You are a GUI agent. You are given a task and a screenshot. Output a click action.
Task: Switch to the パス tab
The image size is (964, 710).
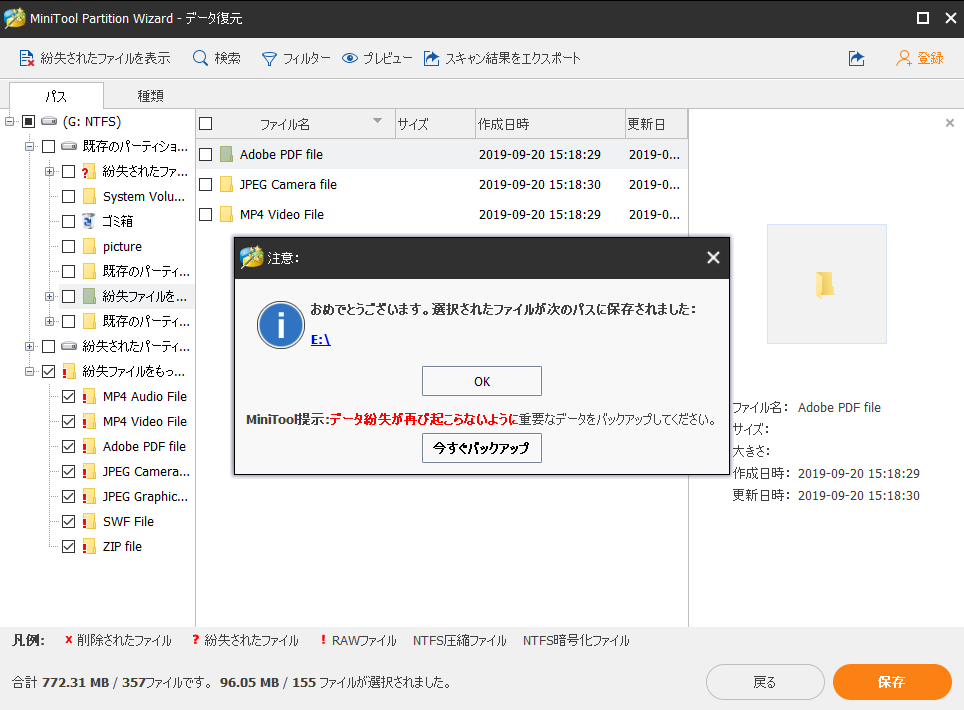pyautogui.click(x=56, y=96)
